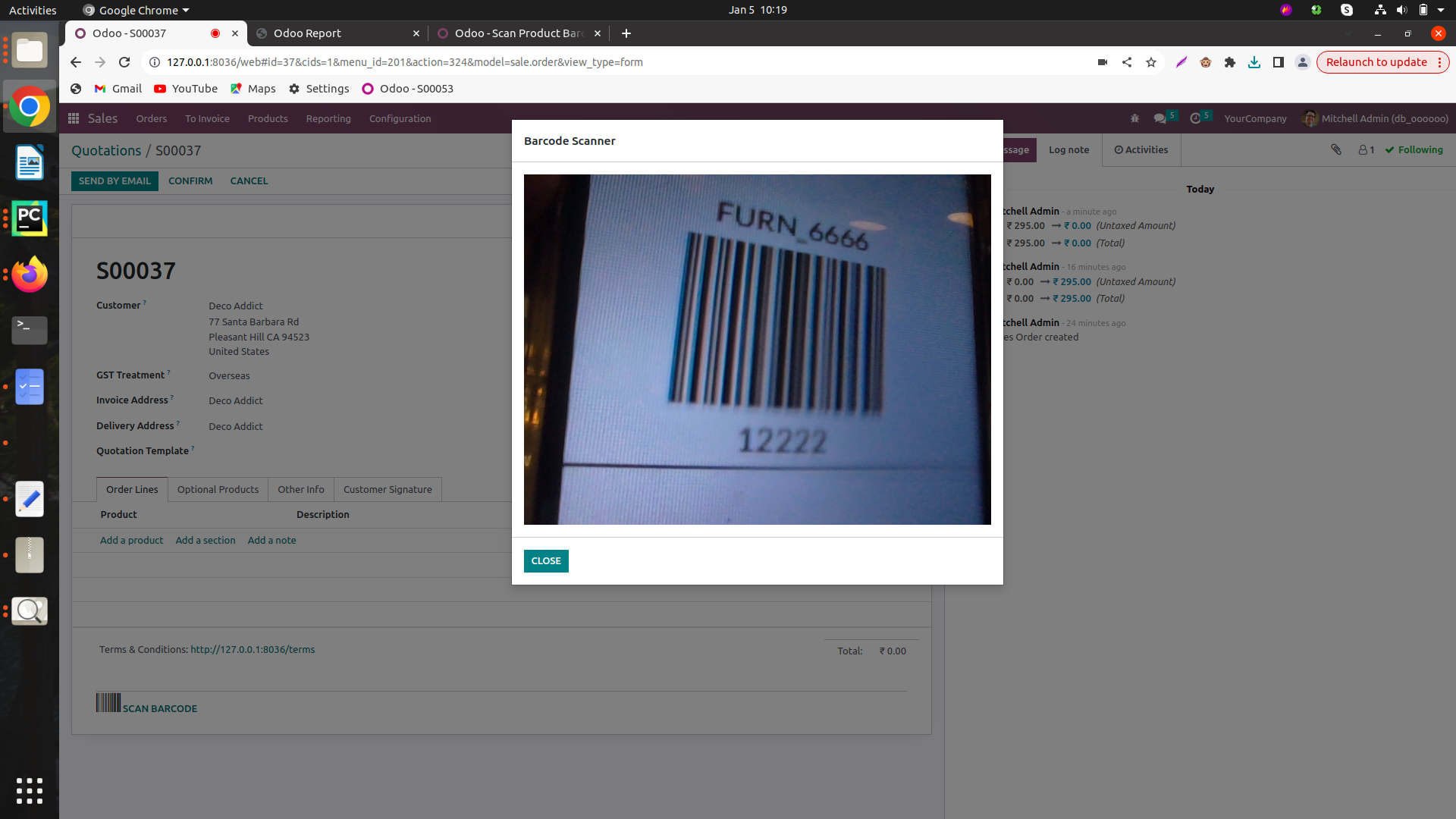The width and height of the screenshot is (1456, 819).
Task: Open the Orders menu
Action: [x=152, y=119]
